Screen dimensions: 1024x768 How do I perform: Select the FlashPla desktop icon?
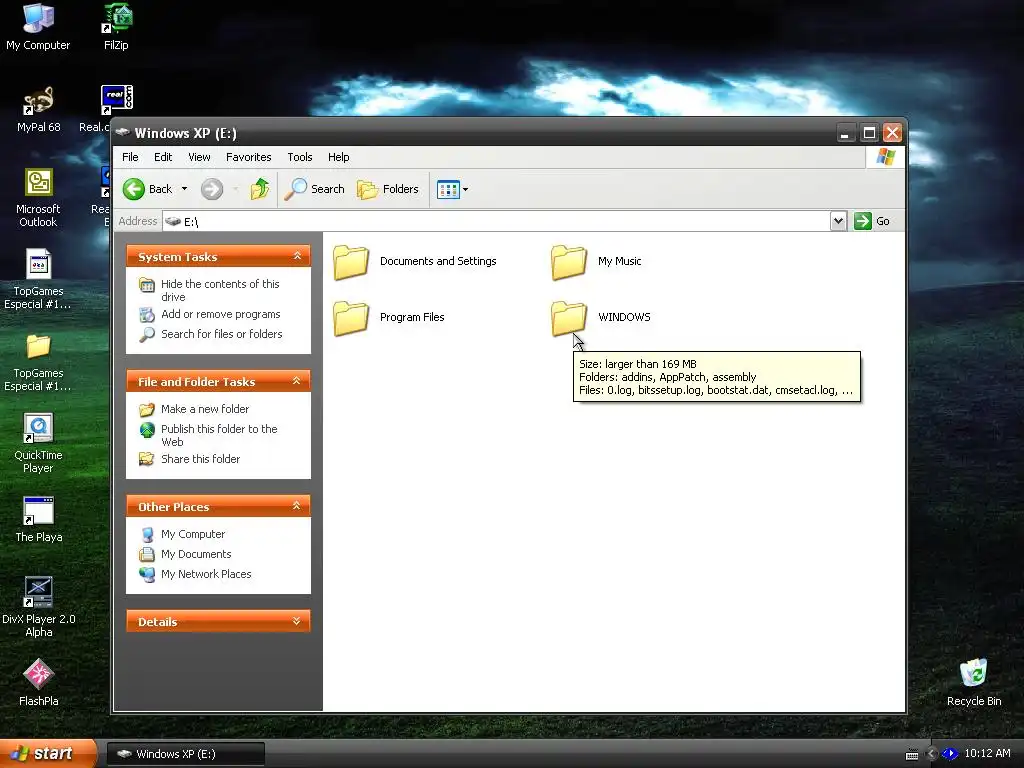click(39, 683)
